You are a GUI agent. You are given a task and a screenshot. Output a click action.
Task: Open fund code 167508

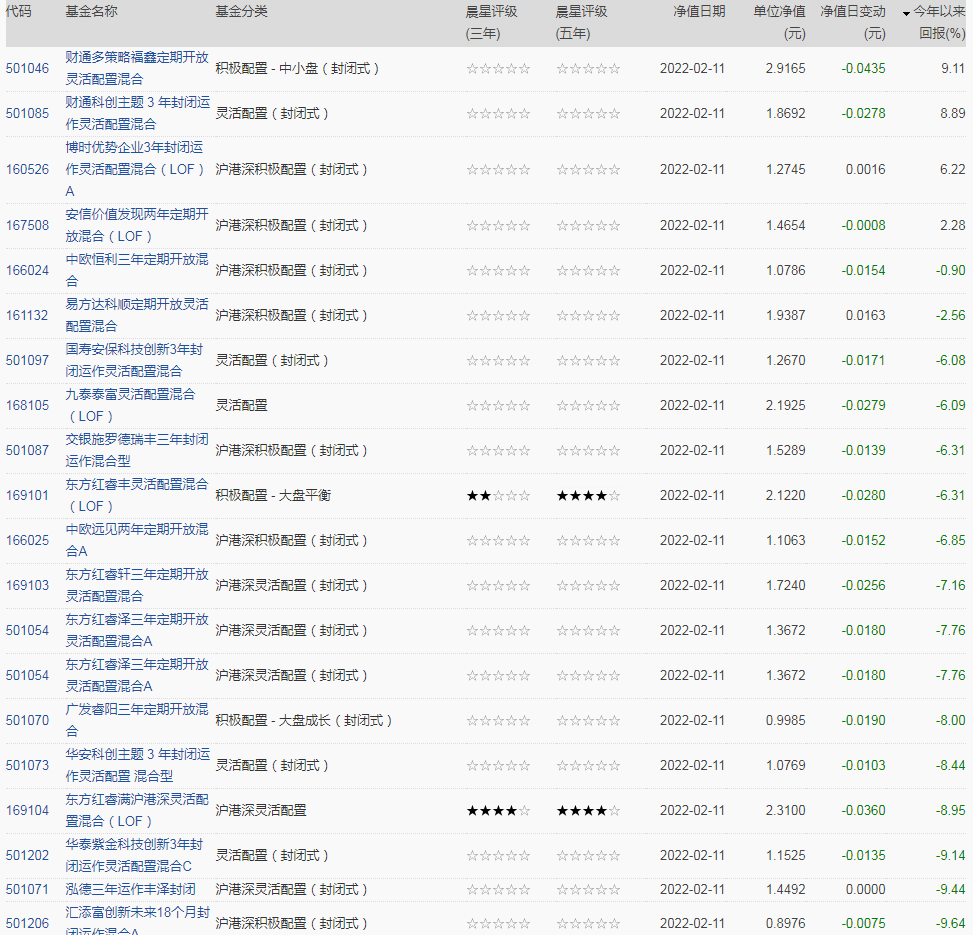(x=27, y=225)
